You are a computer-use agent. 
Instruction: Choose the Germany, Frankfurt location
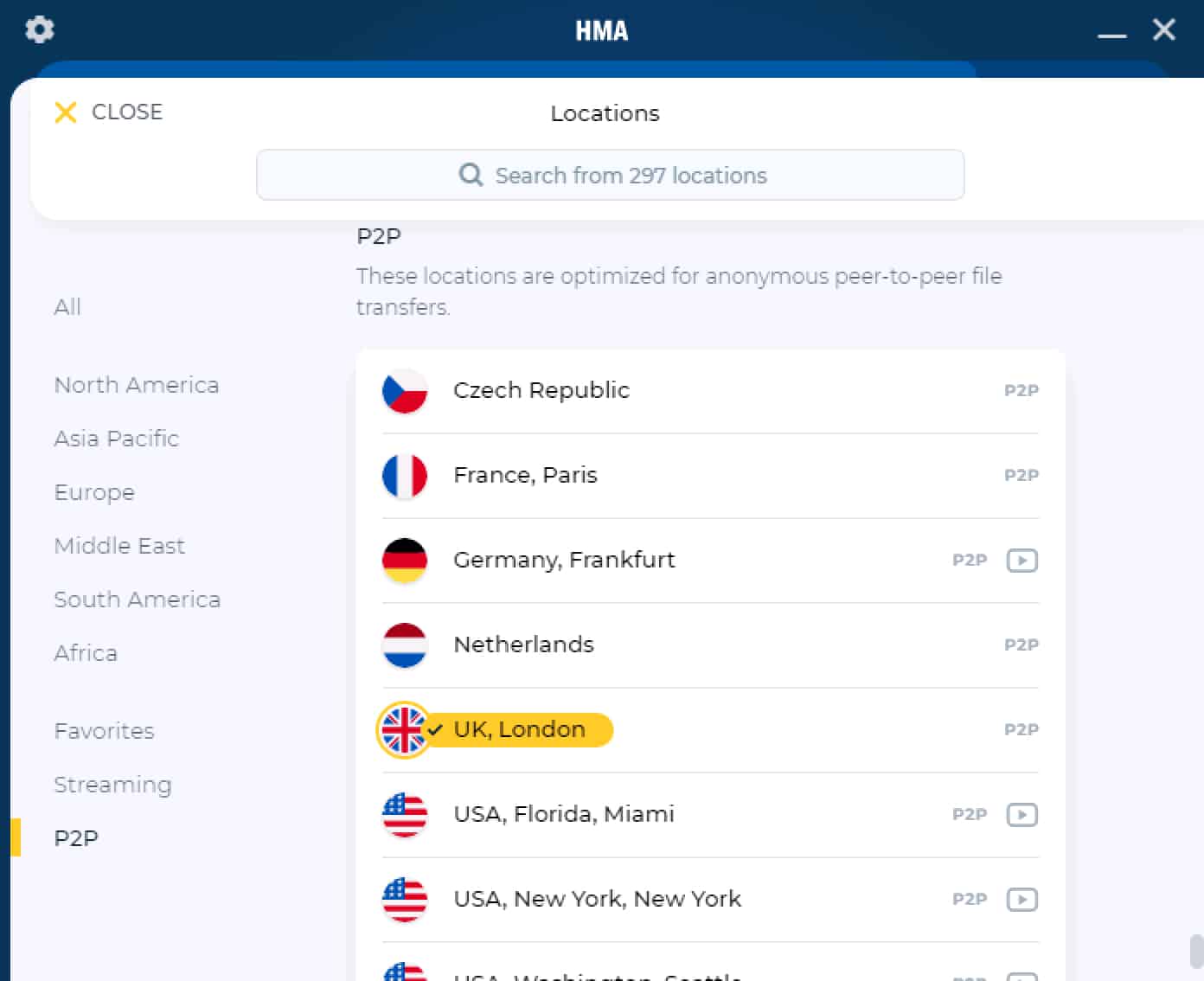pos(710,561)
